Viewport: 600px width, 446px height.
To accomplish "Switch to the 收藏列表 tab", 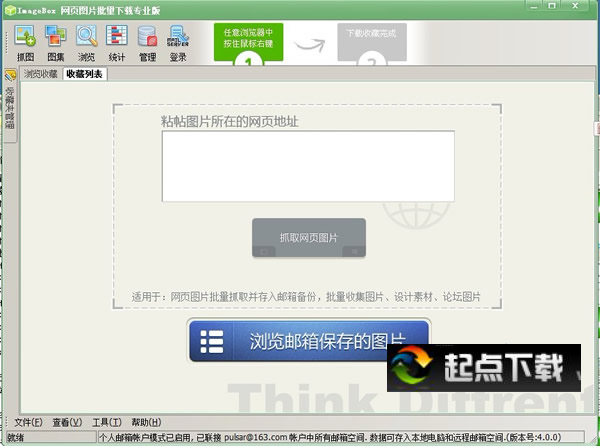I will tap(85, 74).
